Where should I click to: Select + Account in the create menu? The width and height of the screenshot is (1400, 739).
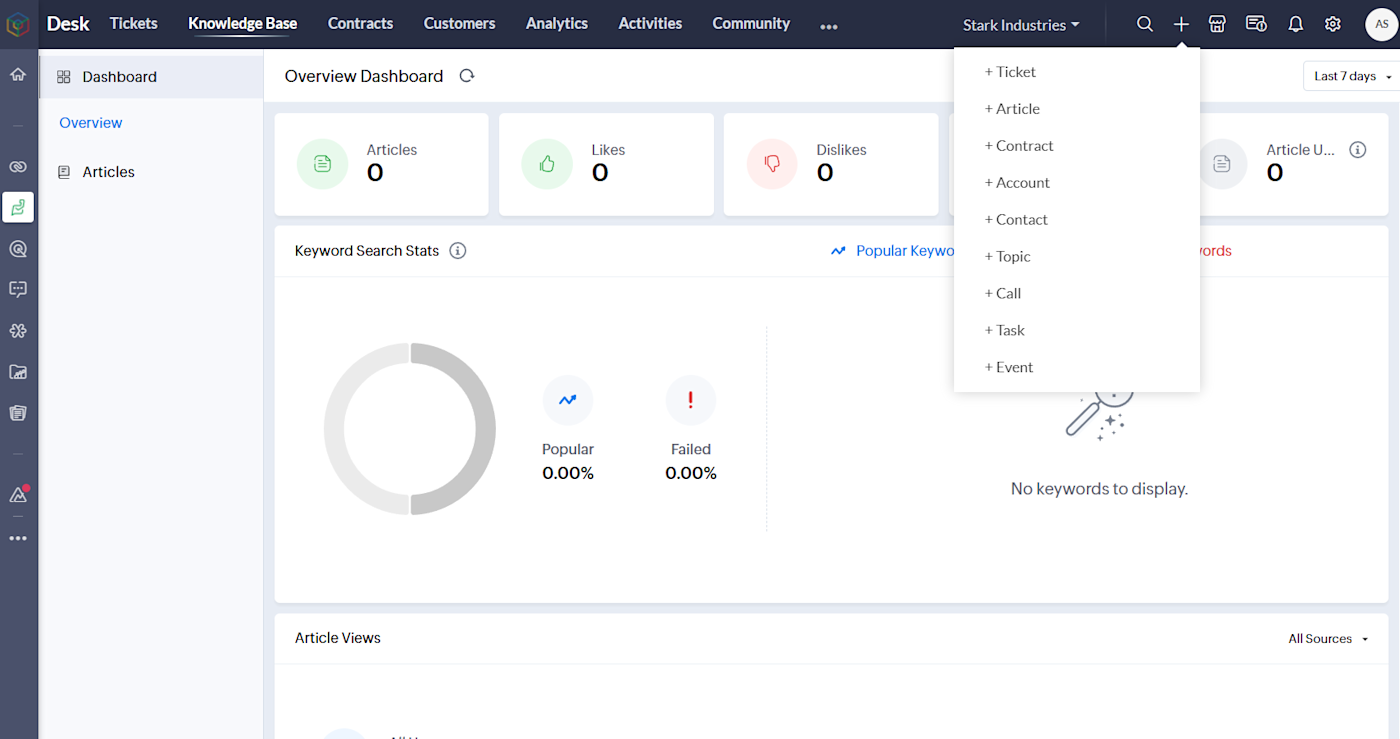coord(1077,183)
